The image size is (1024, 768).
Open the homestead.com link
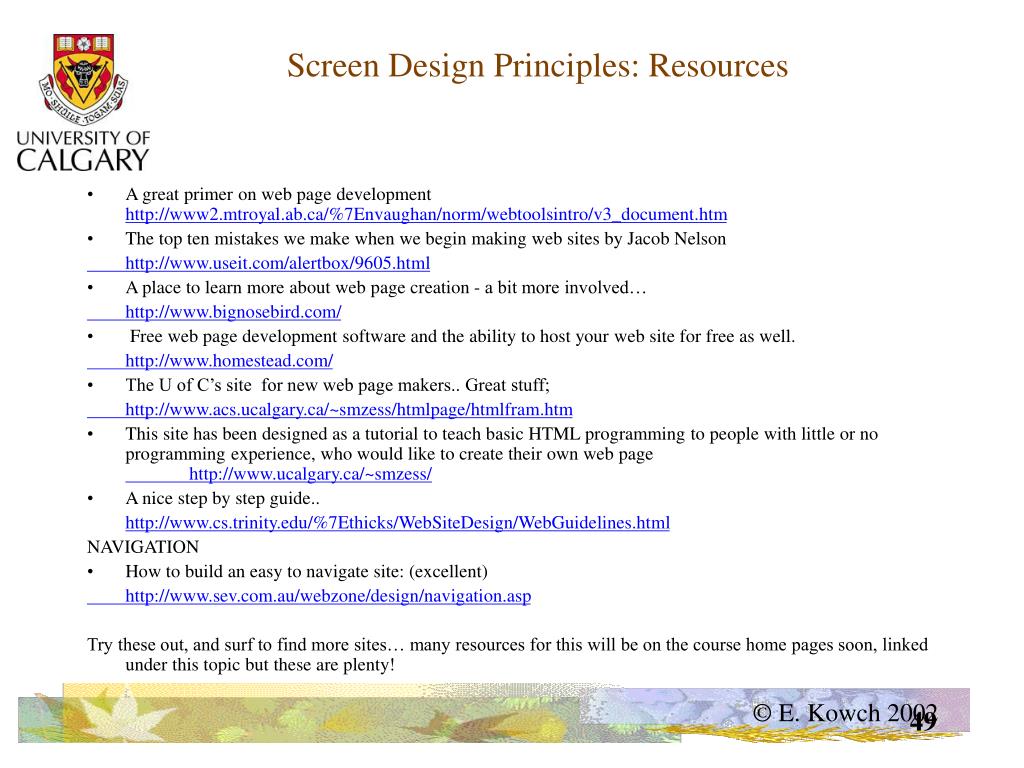(229, 360)
